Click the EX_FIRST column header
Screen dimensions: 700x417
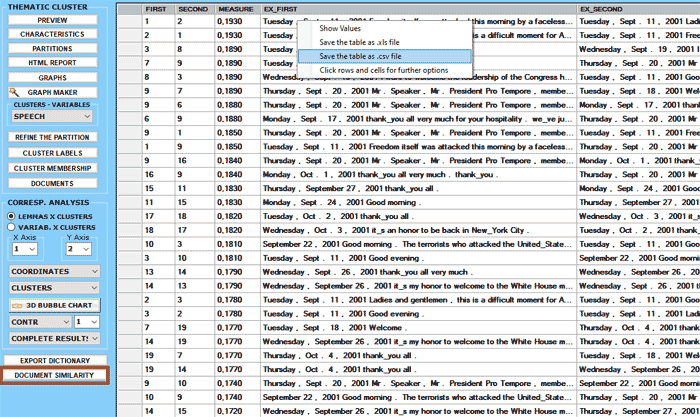pos(418,9)
